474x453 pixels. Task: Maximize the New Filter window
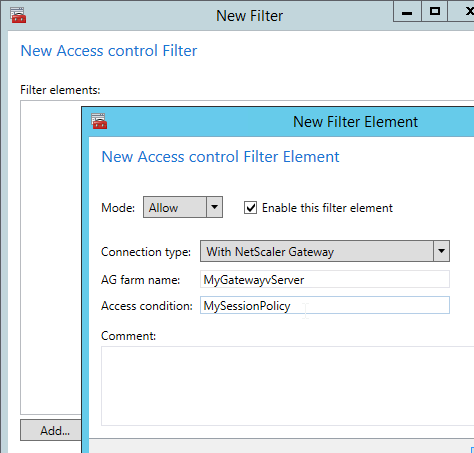point(434,12)
